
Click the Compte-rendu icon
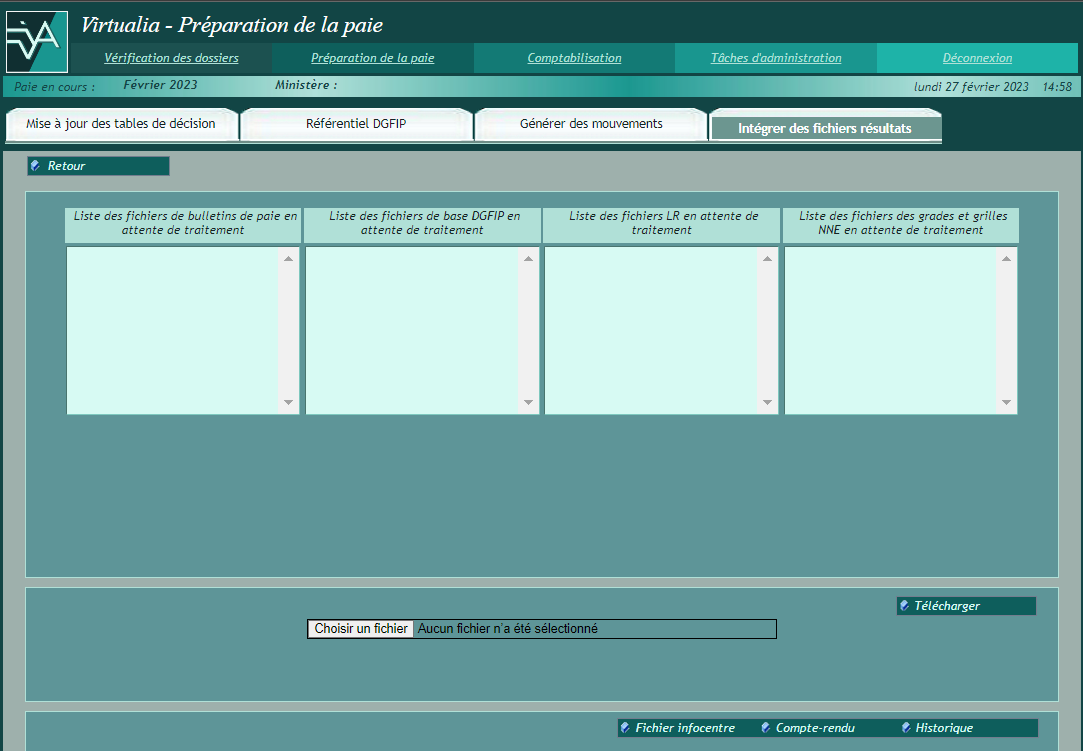click(x=766, y=728)
